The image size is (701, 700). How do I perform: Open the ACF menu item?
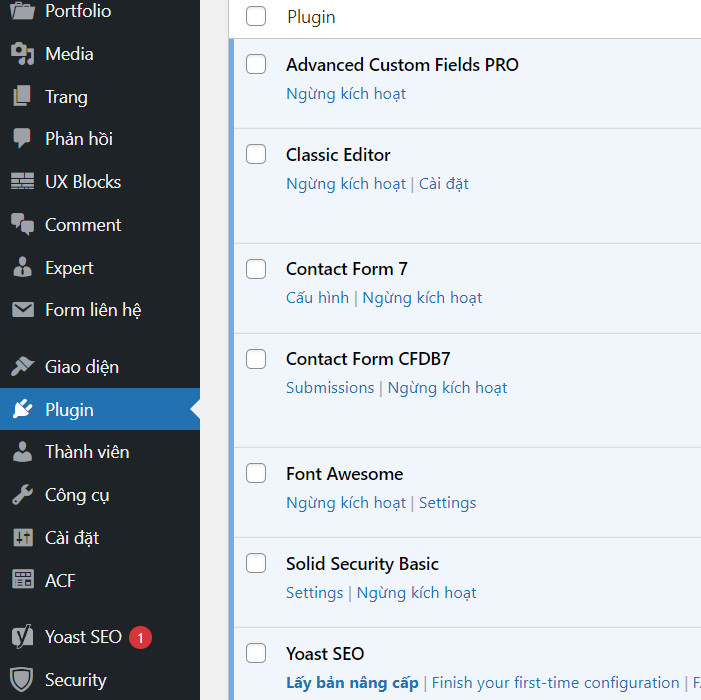100,580
